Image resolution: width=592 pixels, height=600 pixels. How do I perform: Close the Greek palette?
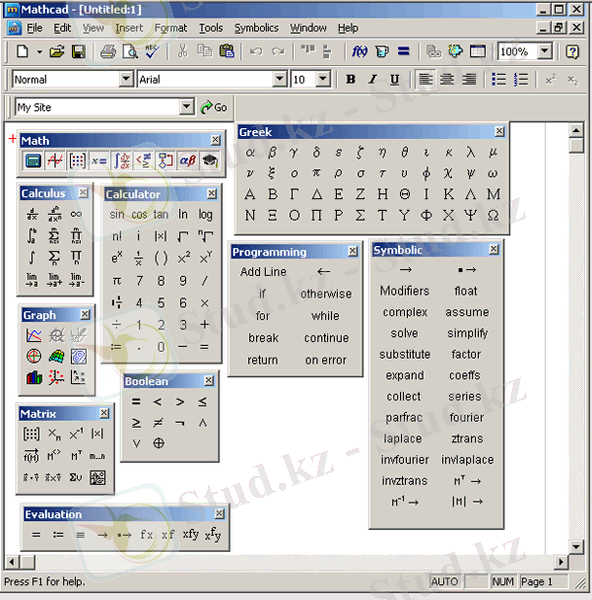tap(499, 131)
